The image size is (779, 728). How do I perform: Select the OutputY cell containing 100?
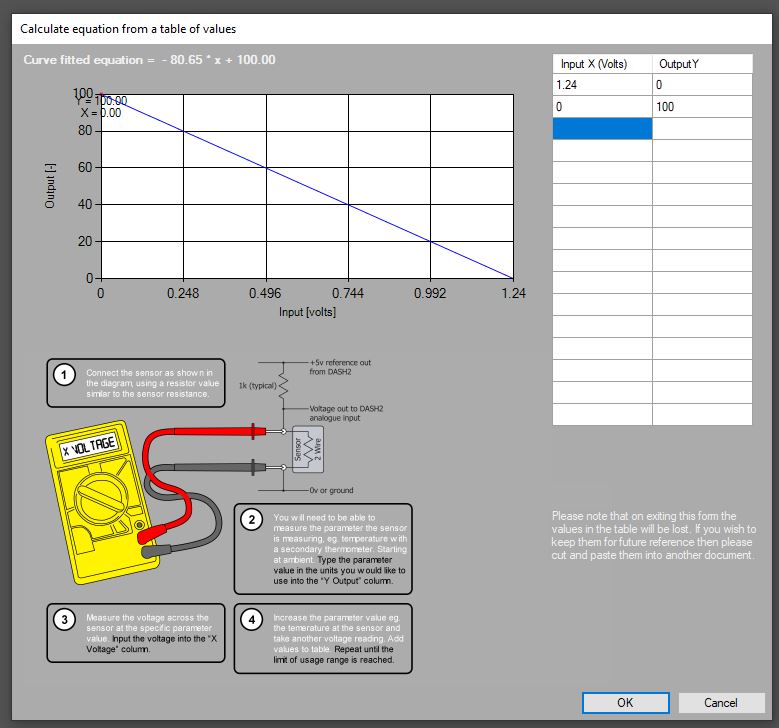click(x=702, y=107)
